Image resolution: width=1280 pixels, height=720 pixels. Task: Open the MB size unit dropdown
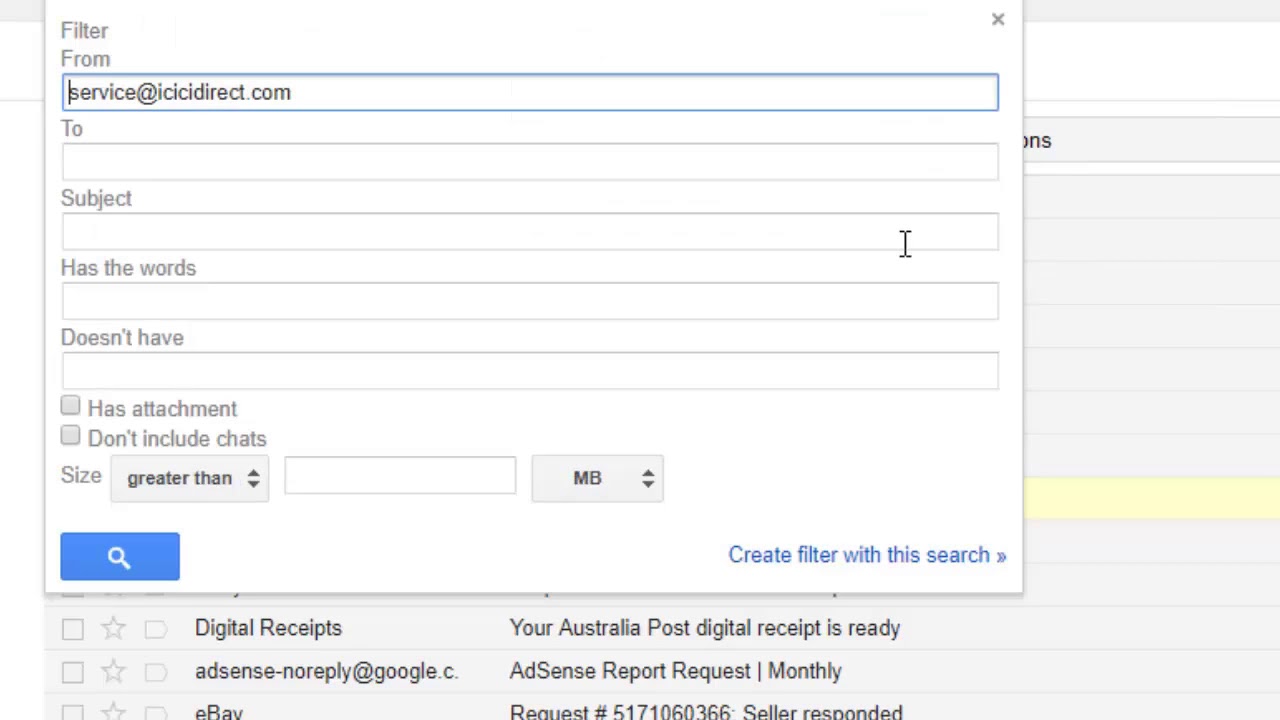click(x=597, y=478)
